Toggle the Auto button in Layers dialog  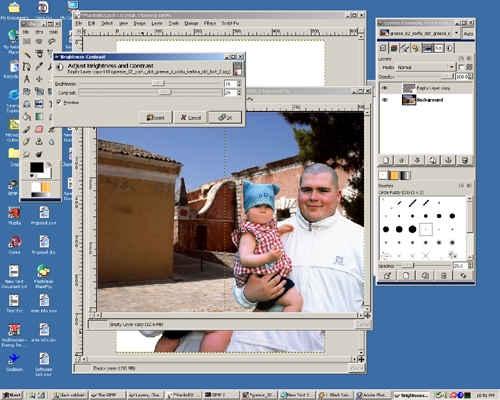468,34
